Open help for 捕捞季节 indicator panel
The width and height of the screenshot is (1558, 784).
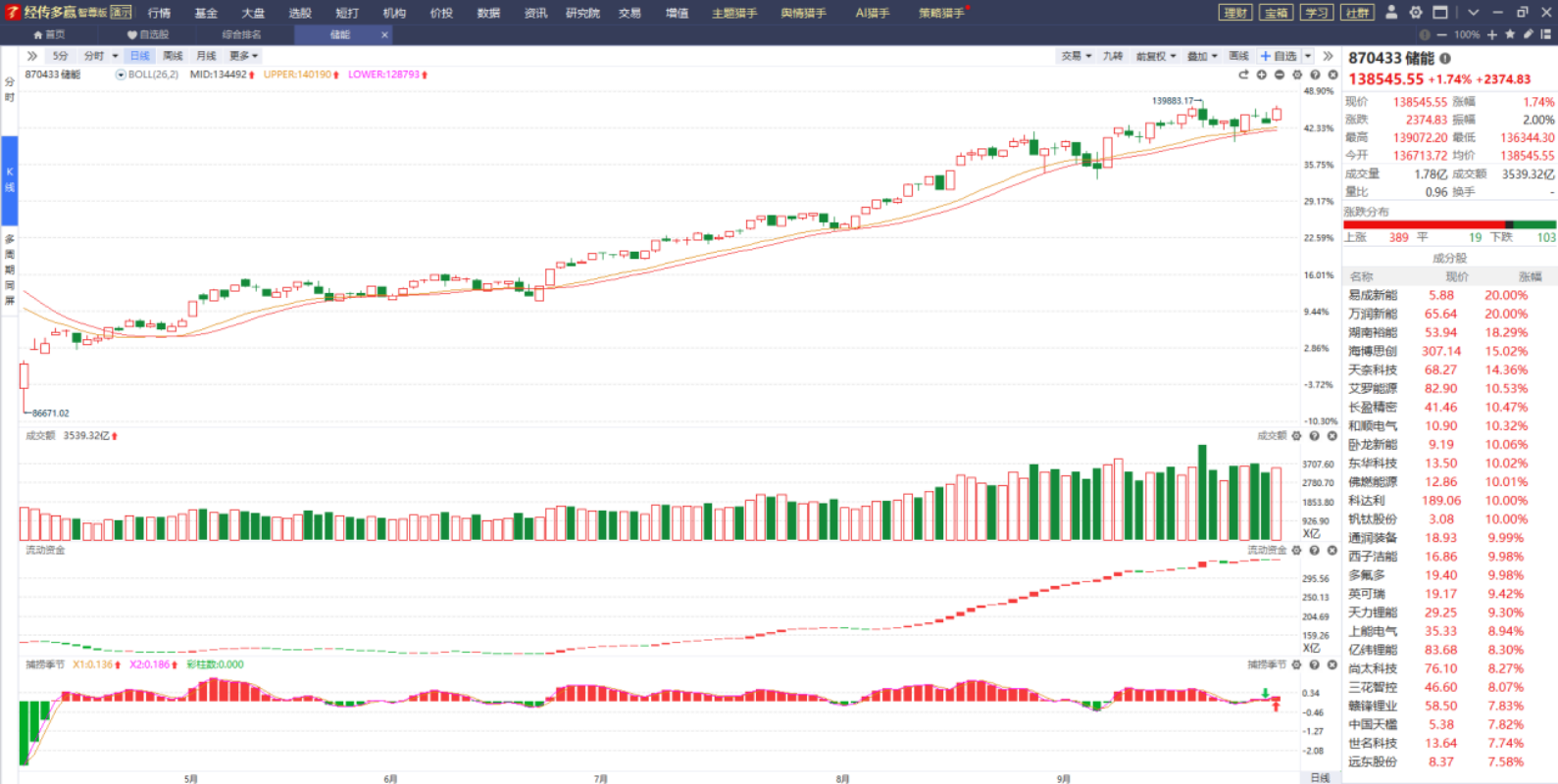point(1315,664)
